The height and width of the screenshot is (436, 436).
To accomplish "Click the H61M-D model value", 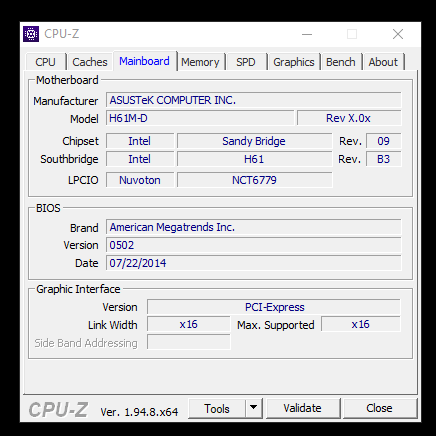I will pyautogui.click(x=200, y=118).
